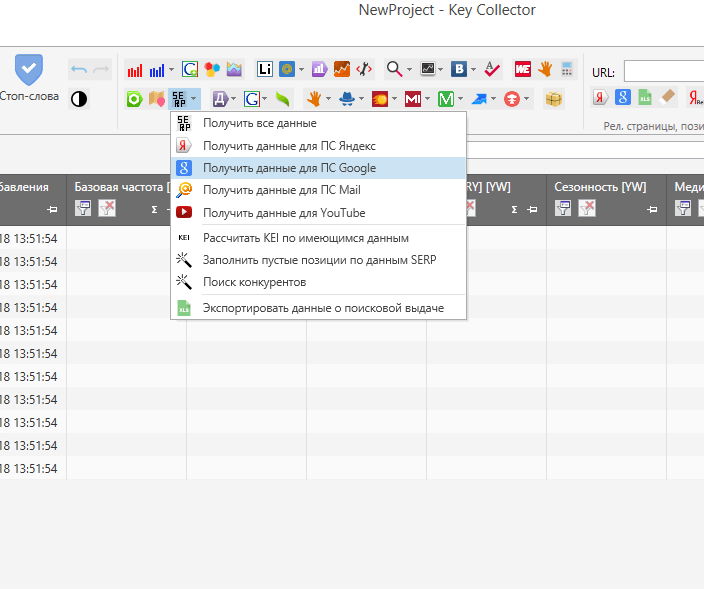The width and height of the screenshot is (704, 589).
Task: Click the red 'WE' toolbar icon
Action: tap(522, 69)
